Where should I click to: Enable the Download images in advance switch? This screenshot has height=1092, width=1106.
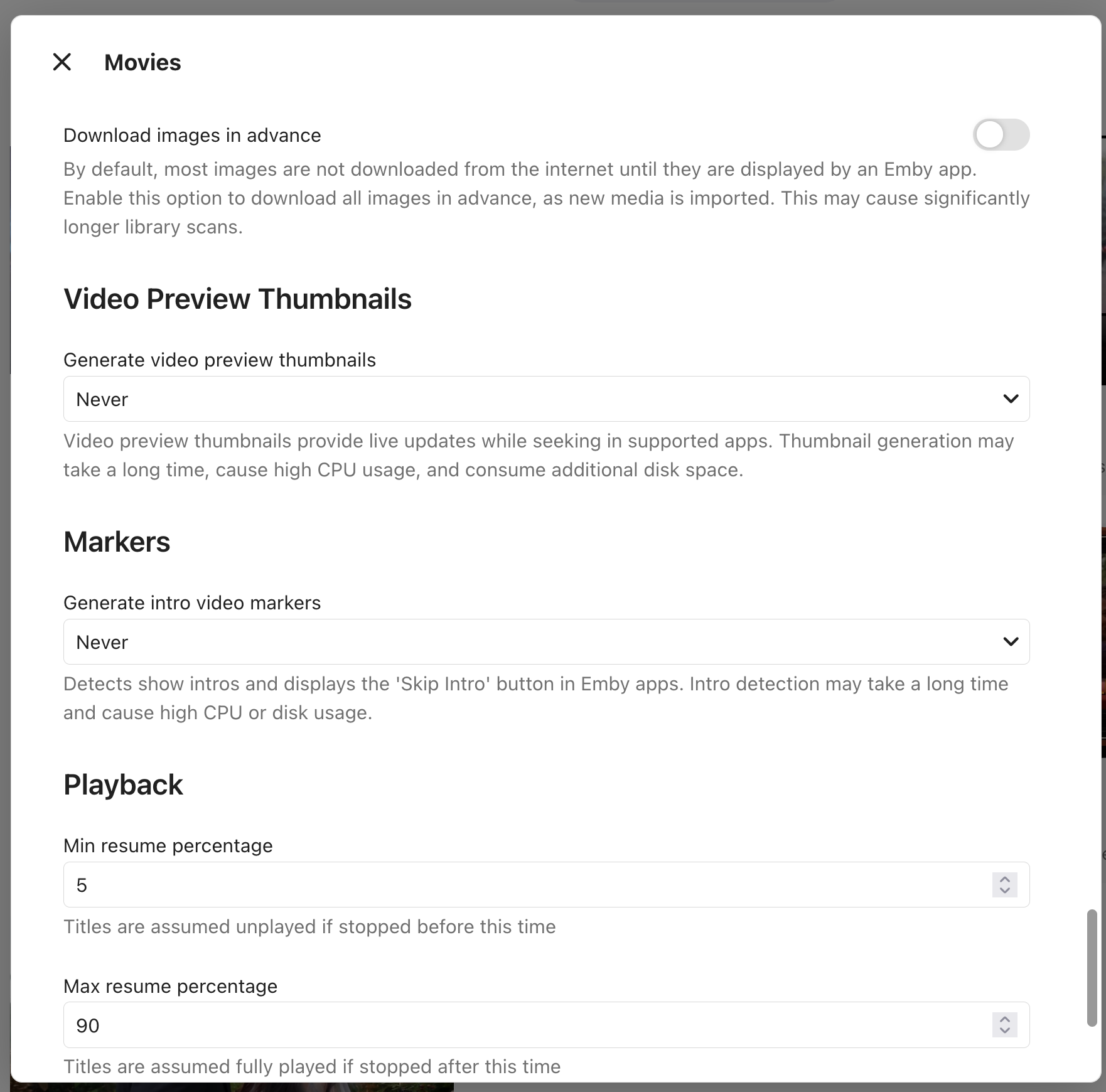[1001, 135]
